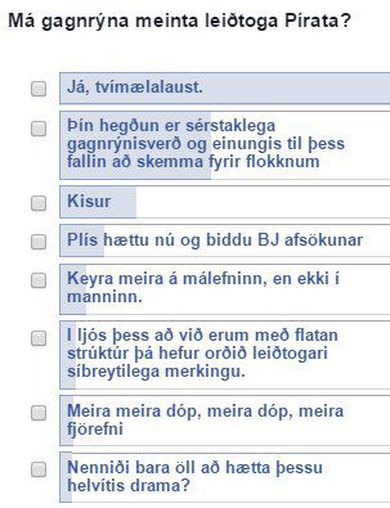Image resolution: width=390 pixels, height=508 pixels.
Task: Click the 'Meira meira dóp, meira fjörefni' option text
Action: click(205, 420)
